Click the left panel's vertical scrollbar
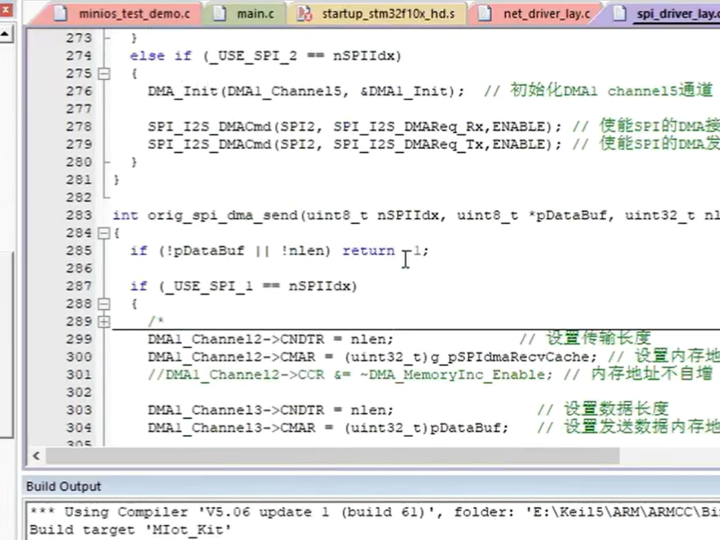 click(9, 300)
